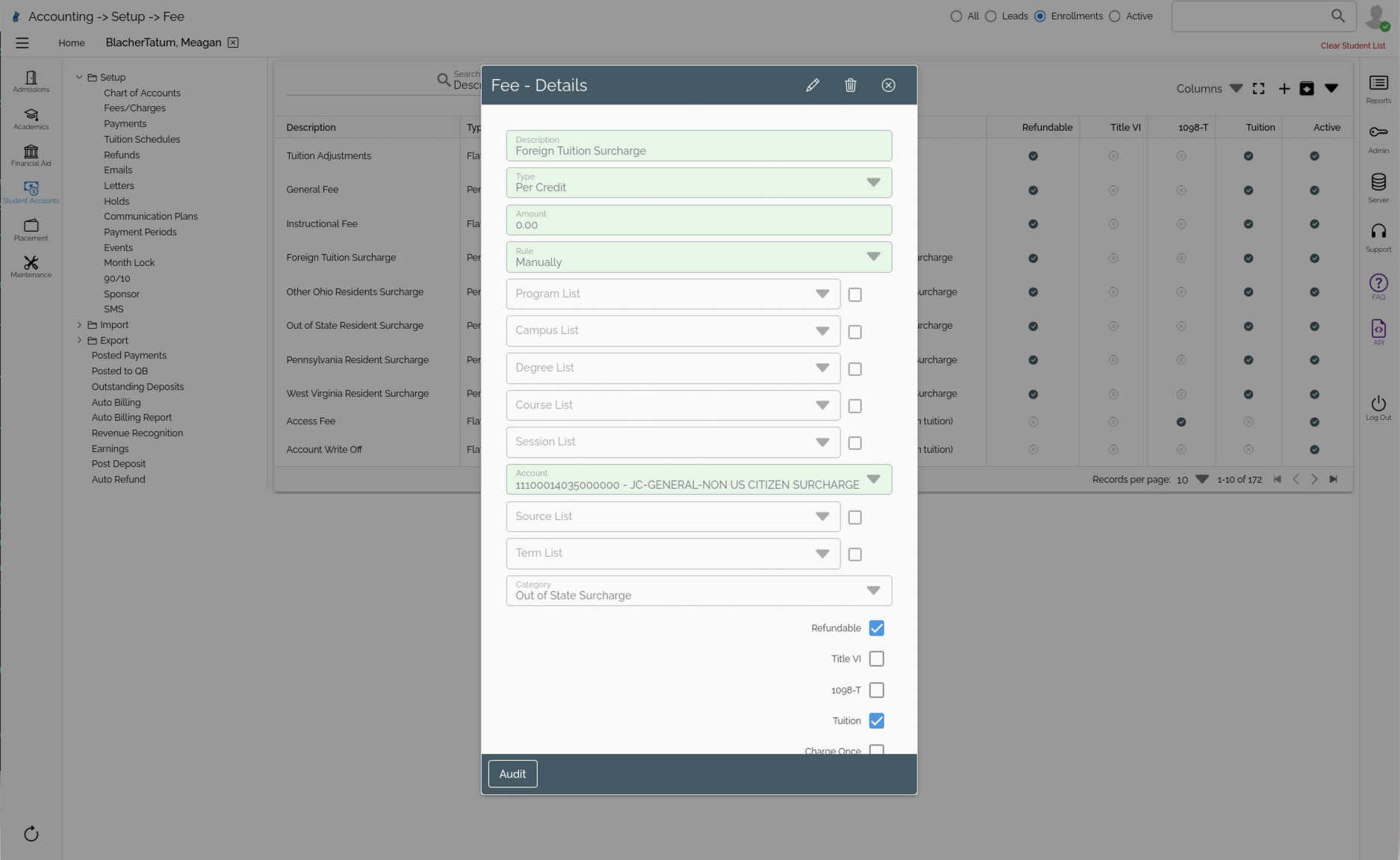Select the Leads radio button
This screenshot has height=860, width=1400.
(990, 16)
